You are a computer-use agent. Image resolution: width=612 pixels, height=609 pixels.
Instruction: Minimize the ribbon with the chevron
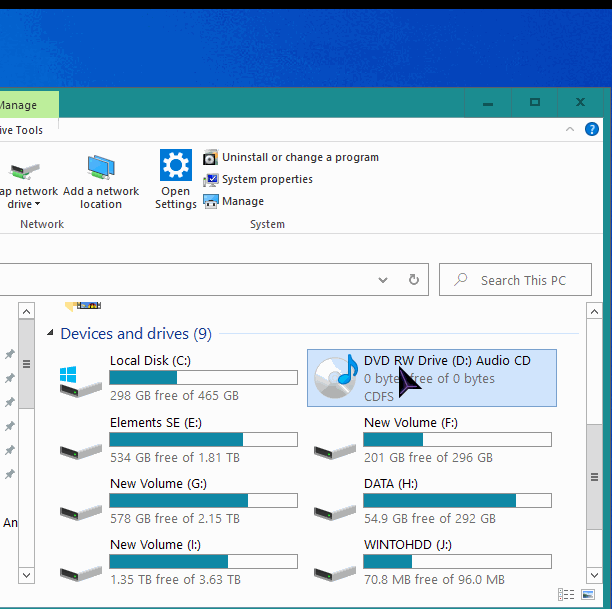pos(569,130)
